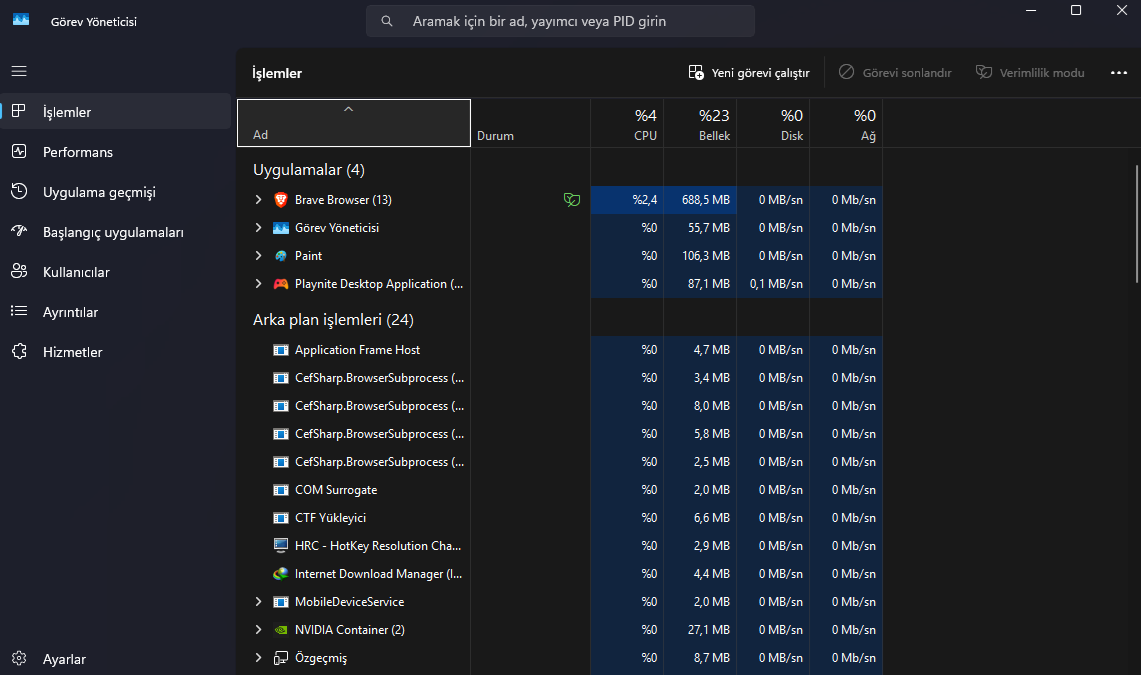Click the İşlemler sidebar icon
The width and height of the screenshot is (1141, 675).
click(x=19, y=111)
